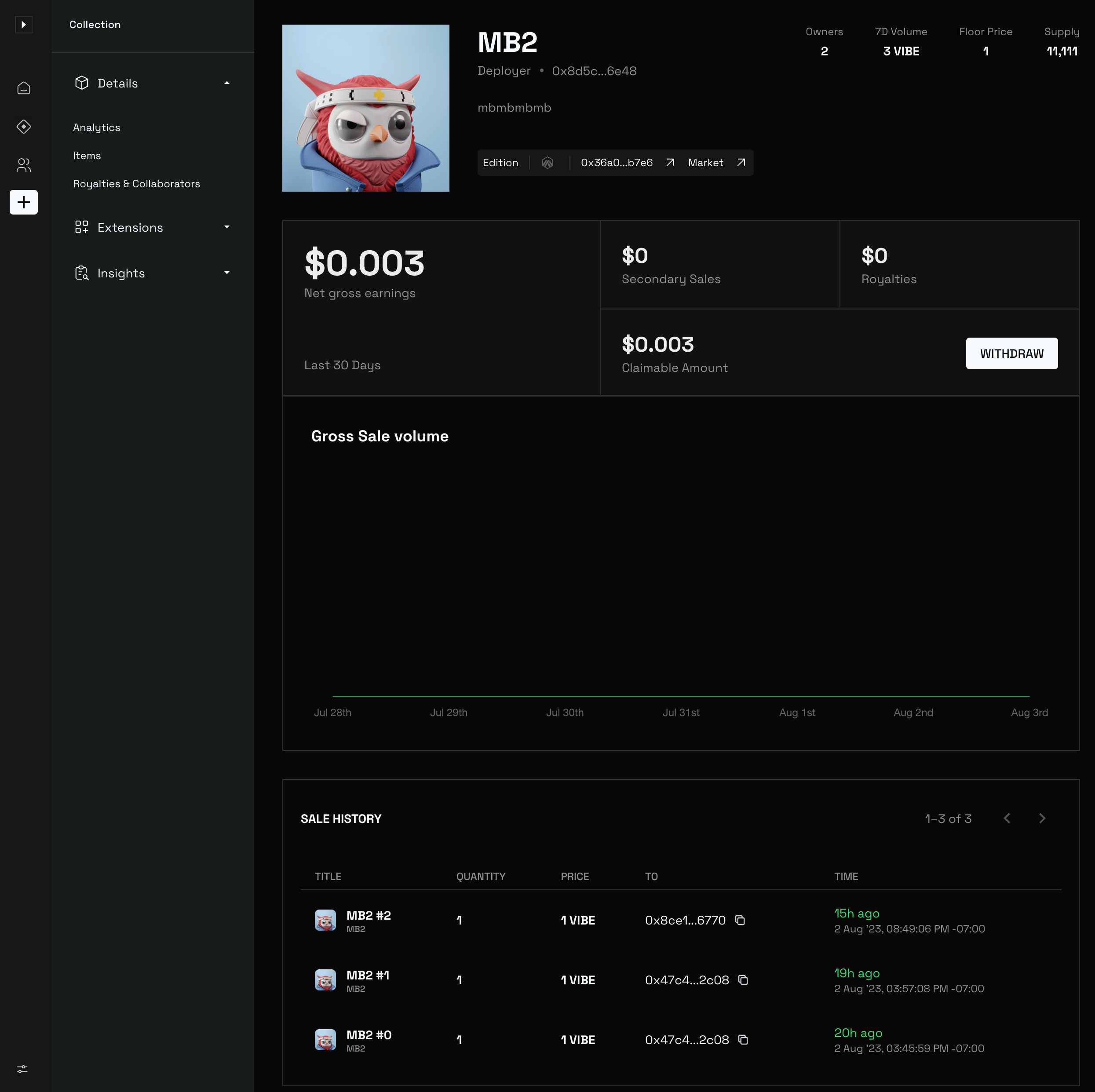Open the Analytics menu item

pos(96,127)
